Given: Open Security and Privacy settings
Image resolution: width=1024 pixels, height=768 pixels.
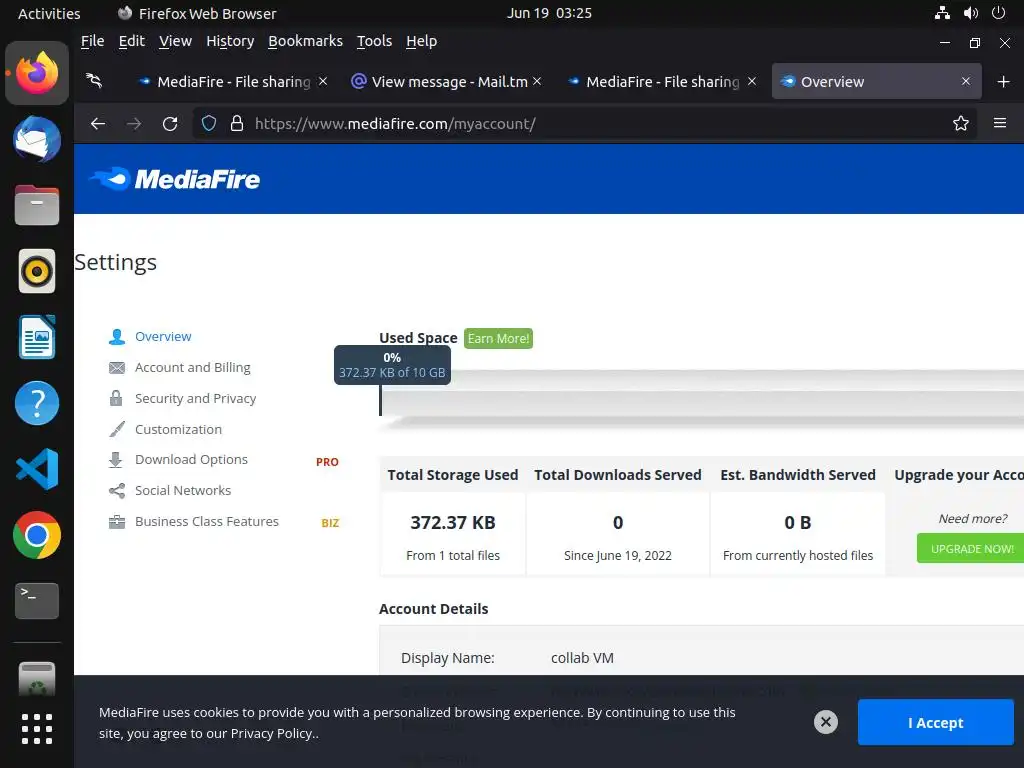Looking at the screenshot, I should [195, 398].
